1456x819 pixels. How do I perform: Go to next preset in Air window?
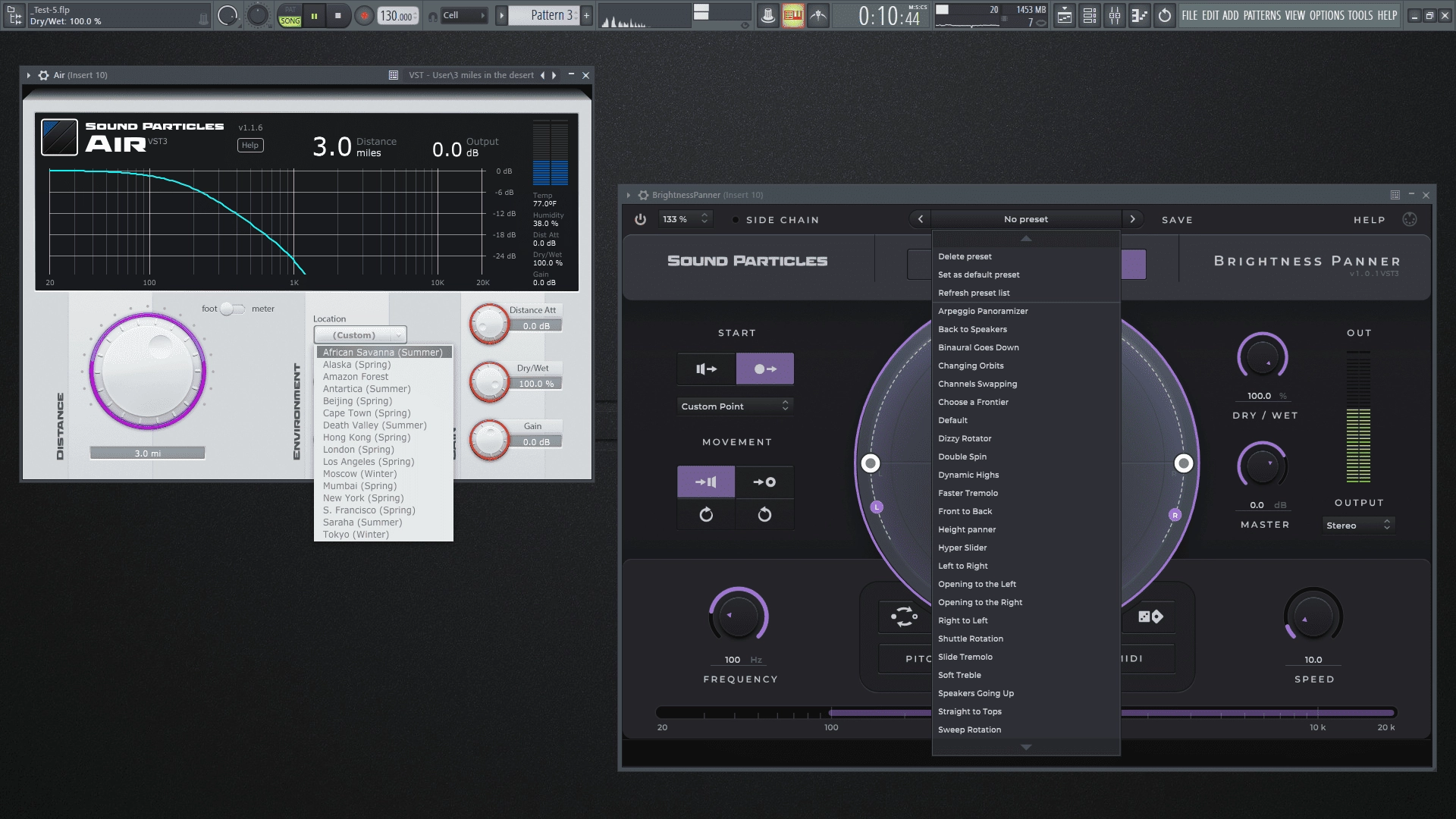pyautogui.click(x=554, y=75)
